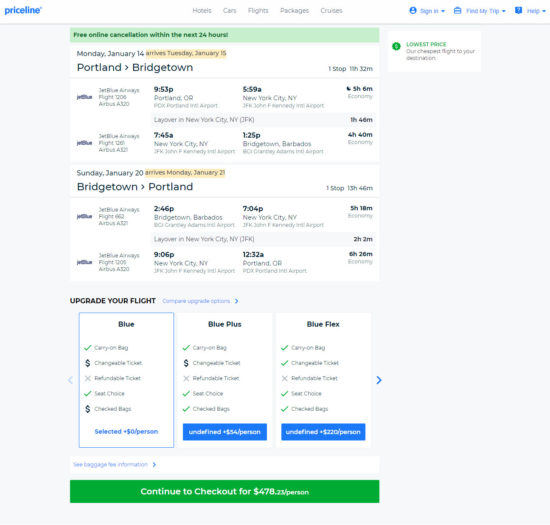Click the Sign In user icon
This screenshot has height=525, width=550.
[x=413, y=11]
